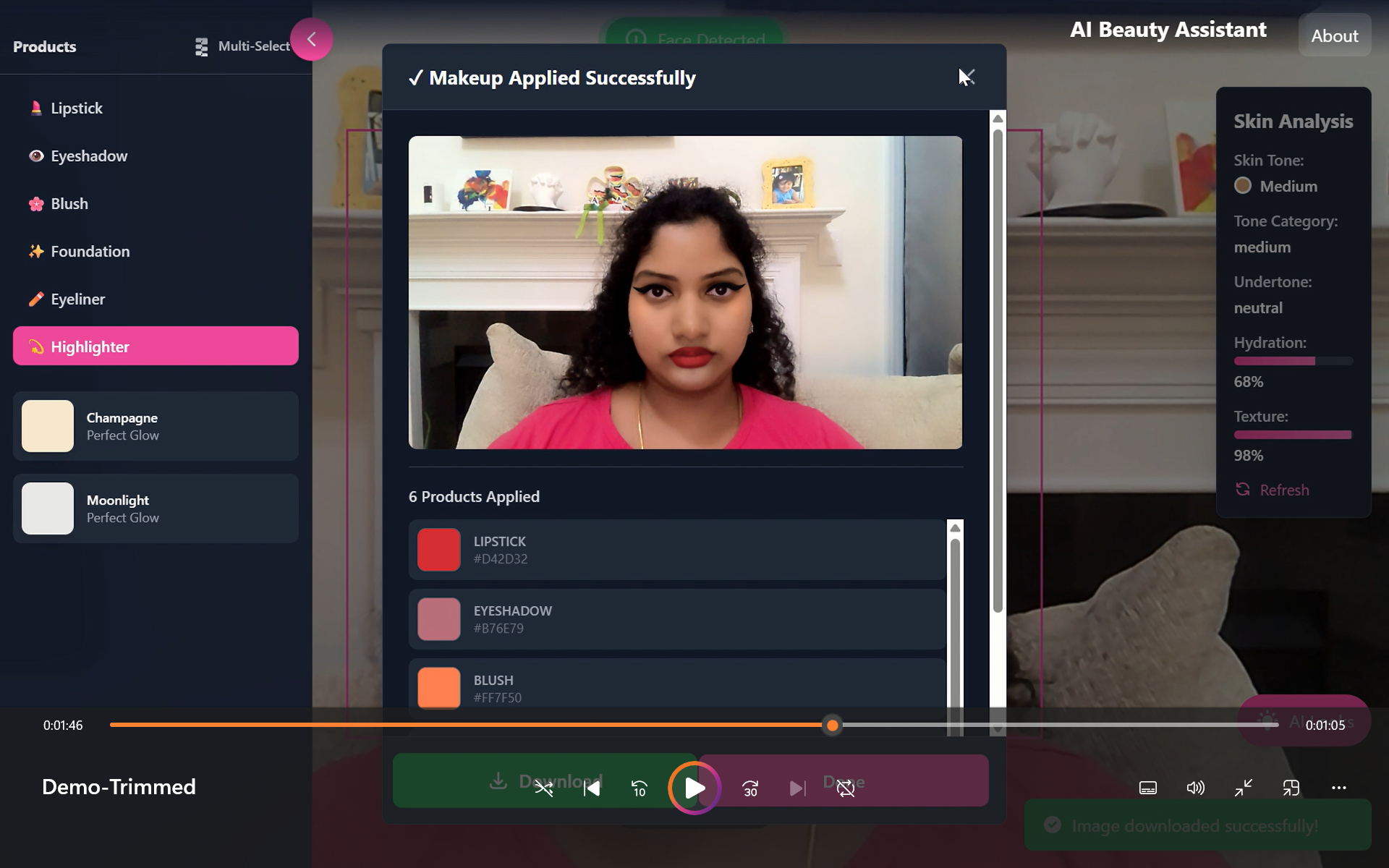Toggle repeat loop icon
This screenshot has width=1389, height=868.
(x=846, y=788)
